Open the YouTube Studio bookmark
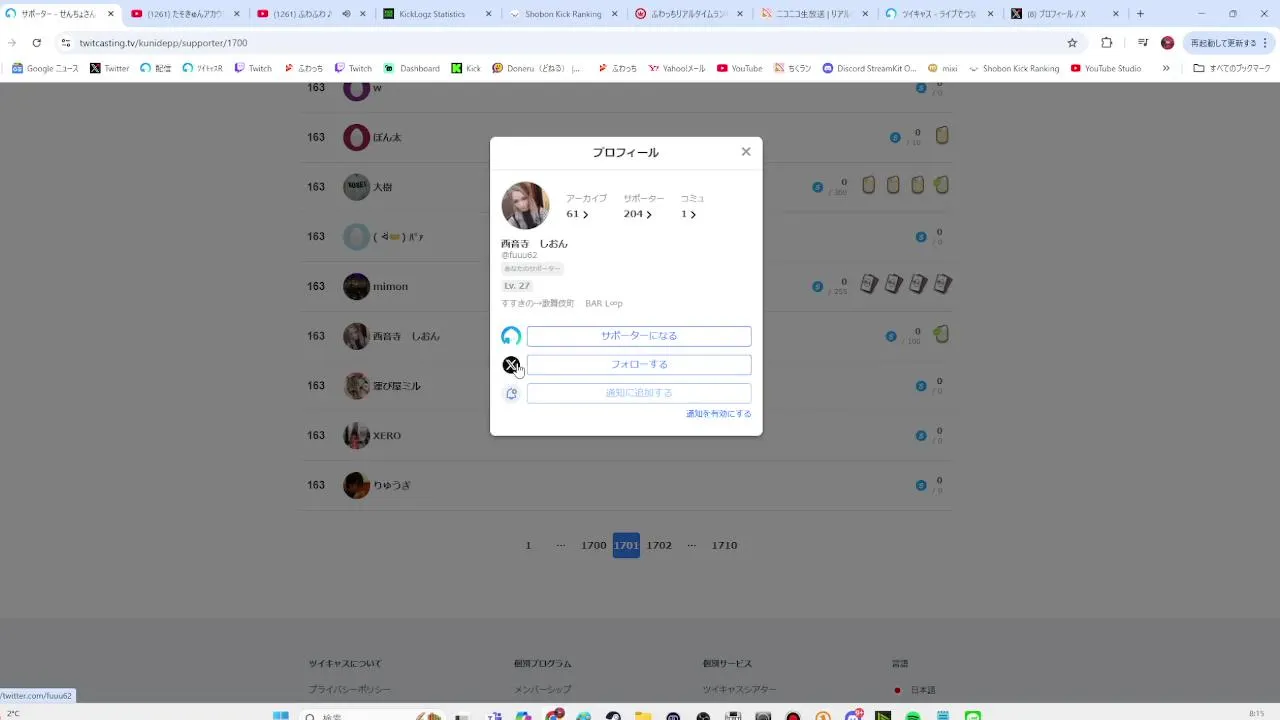The height and width of the screenshot is (720, 1280). (1105, 68)
